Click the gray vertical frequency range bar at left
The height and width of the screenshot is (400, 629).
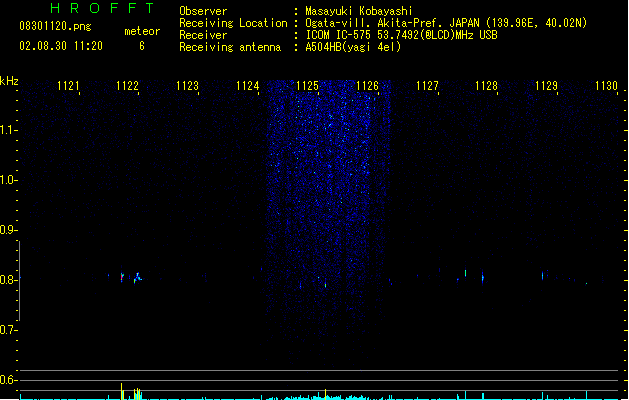(x=19, y=280)
